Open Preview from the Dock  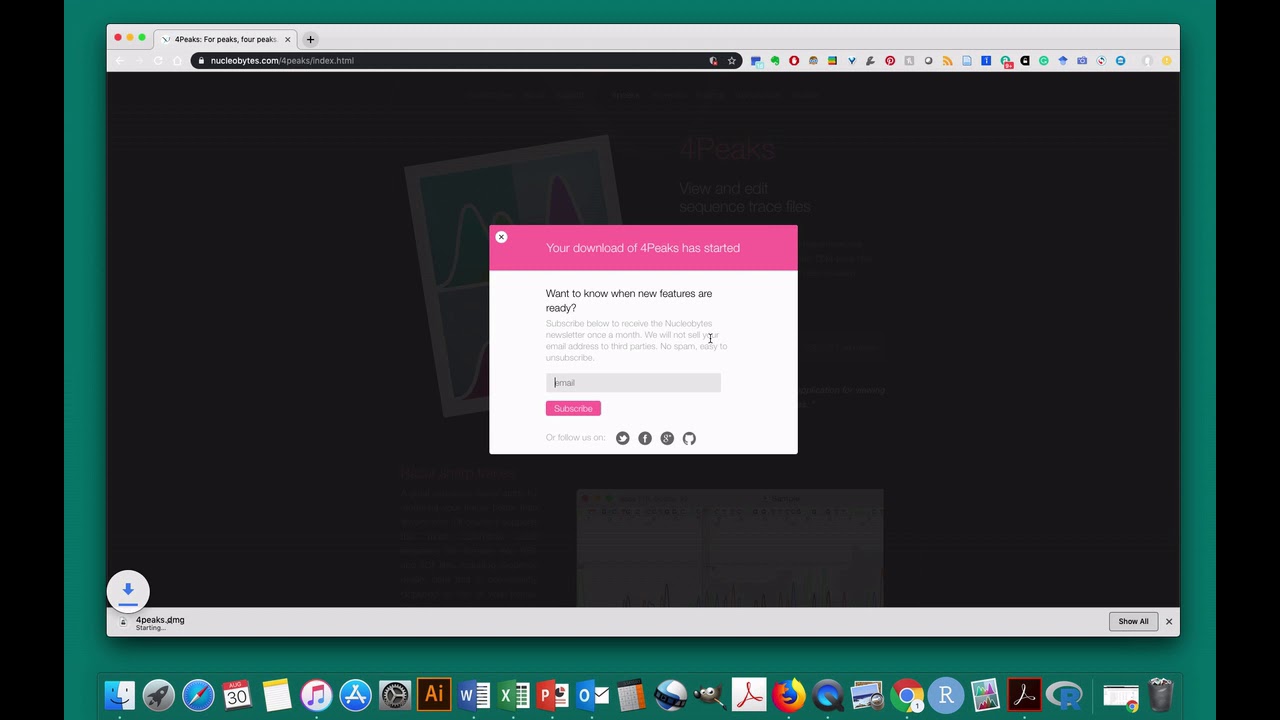[867, 695]
